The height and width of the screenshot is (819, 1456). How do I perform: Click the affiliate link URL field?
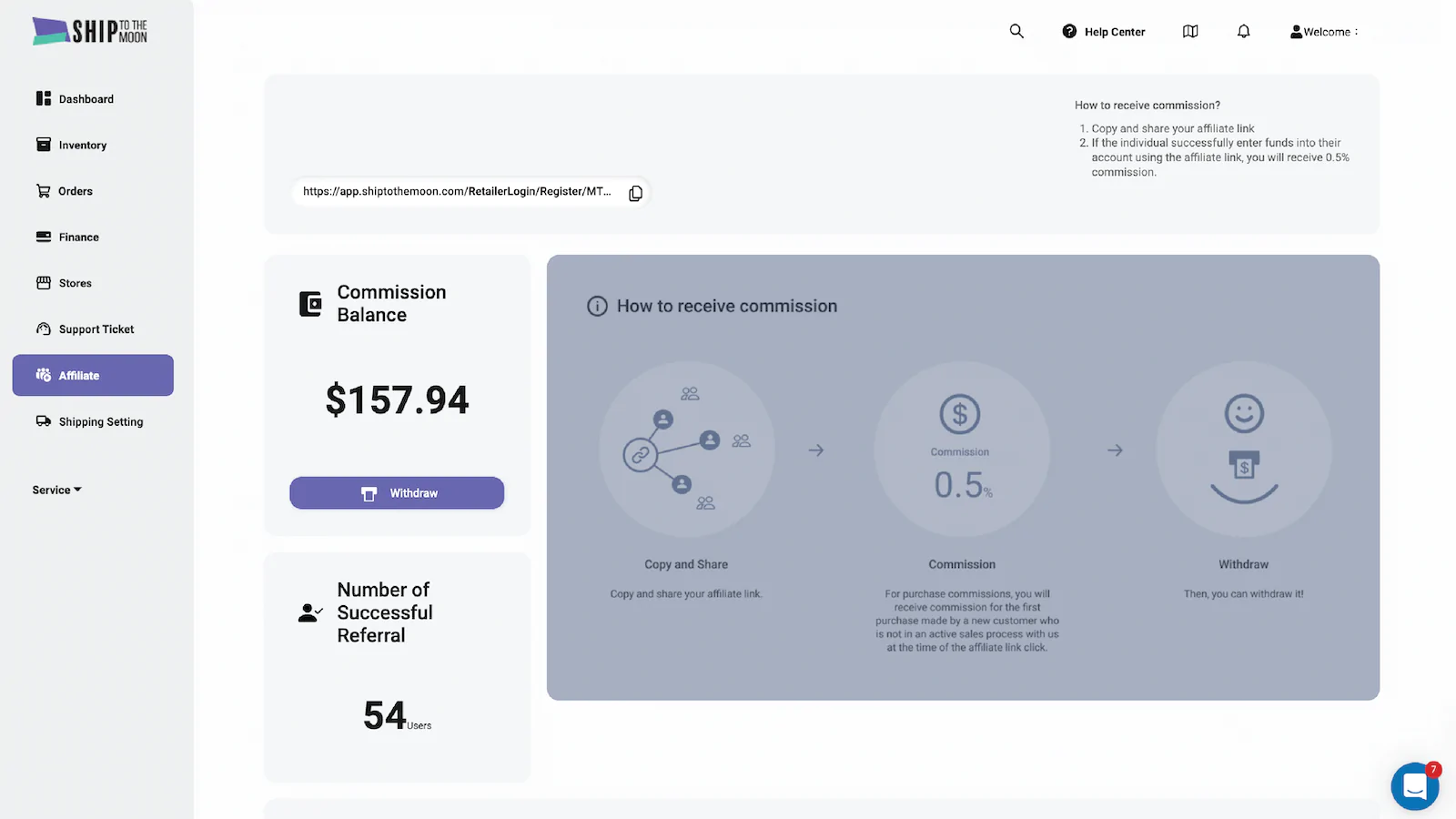coord(457,192)
